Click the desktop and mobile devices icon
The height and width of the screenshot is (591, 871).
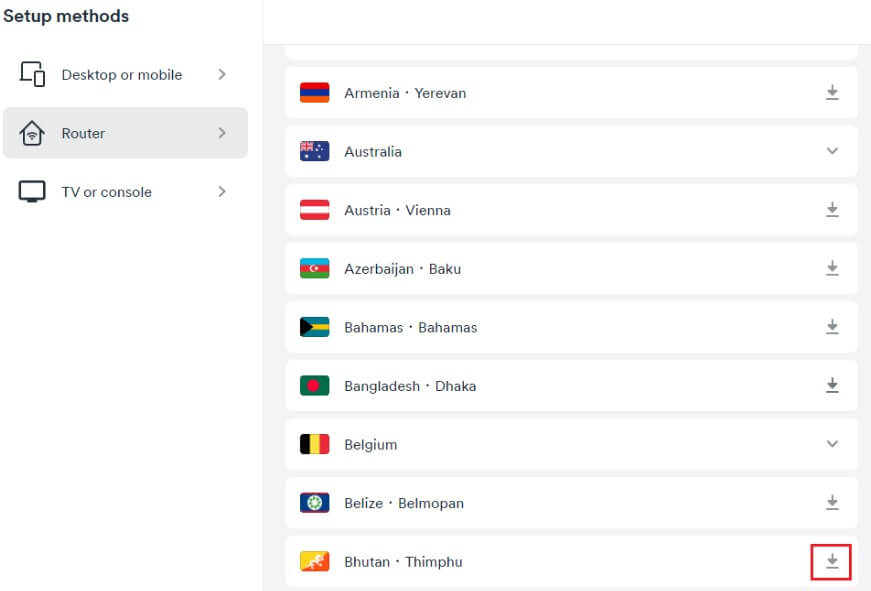tap(32, 74)
